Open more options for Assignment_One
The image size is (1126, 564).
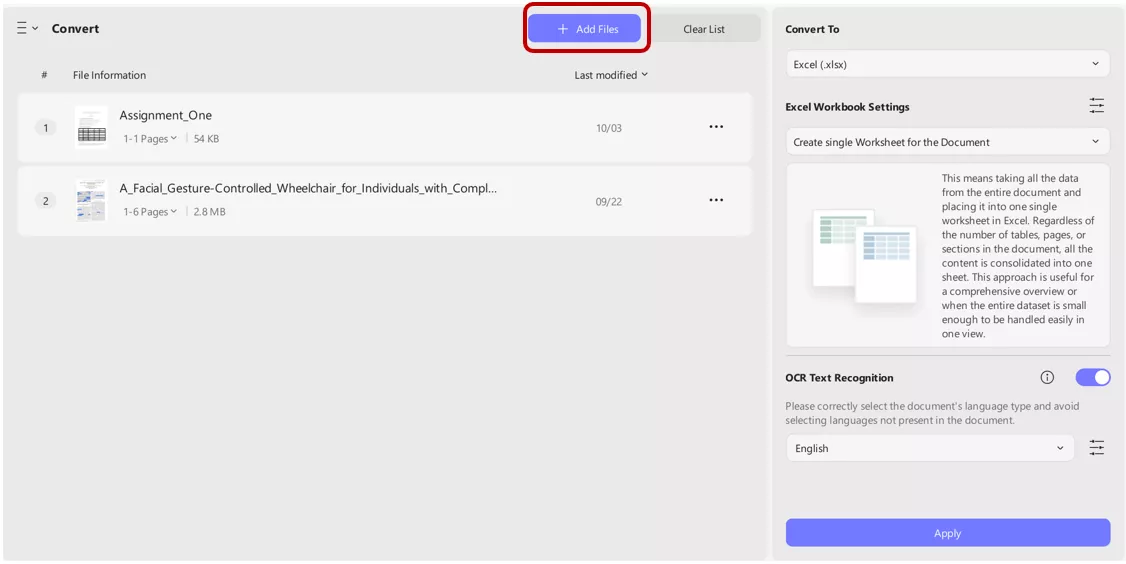(716, 127)
